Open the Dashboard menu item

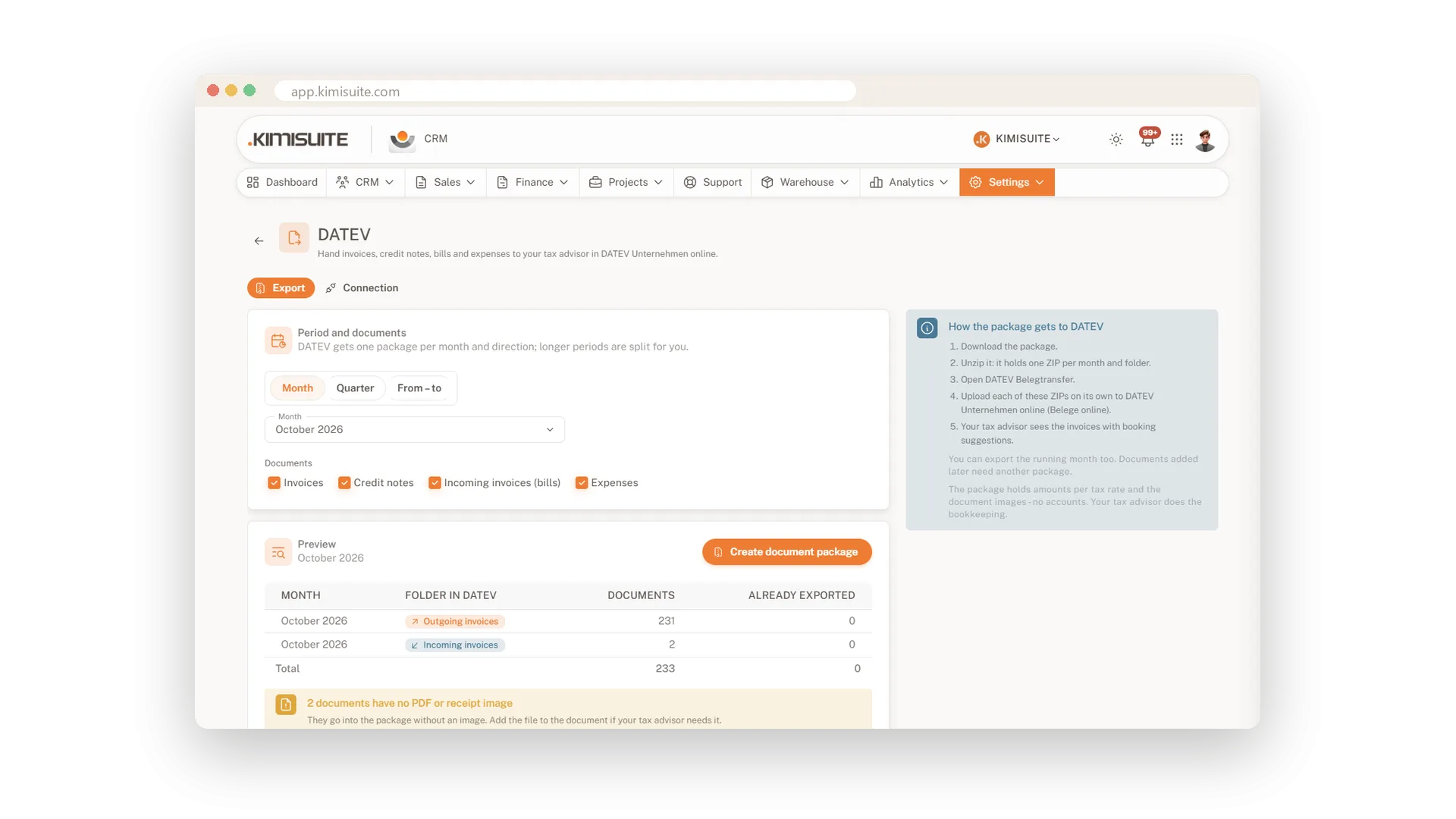pyautogui.click(x=282, y=183)
